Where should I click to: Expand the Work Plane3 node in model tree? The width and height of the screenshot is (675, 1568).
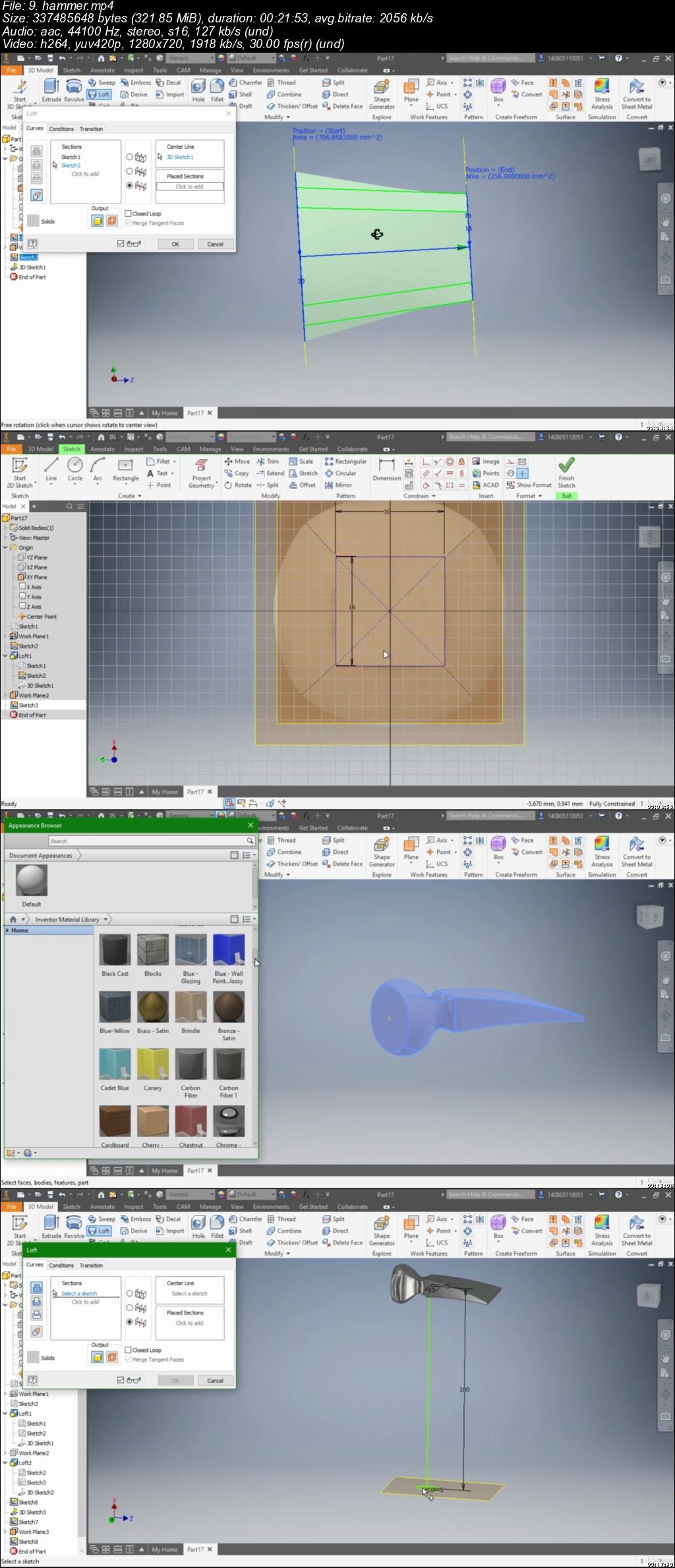5,1532
